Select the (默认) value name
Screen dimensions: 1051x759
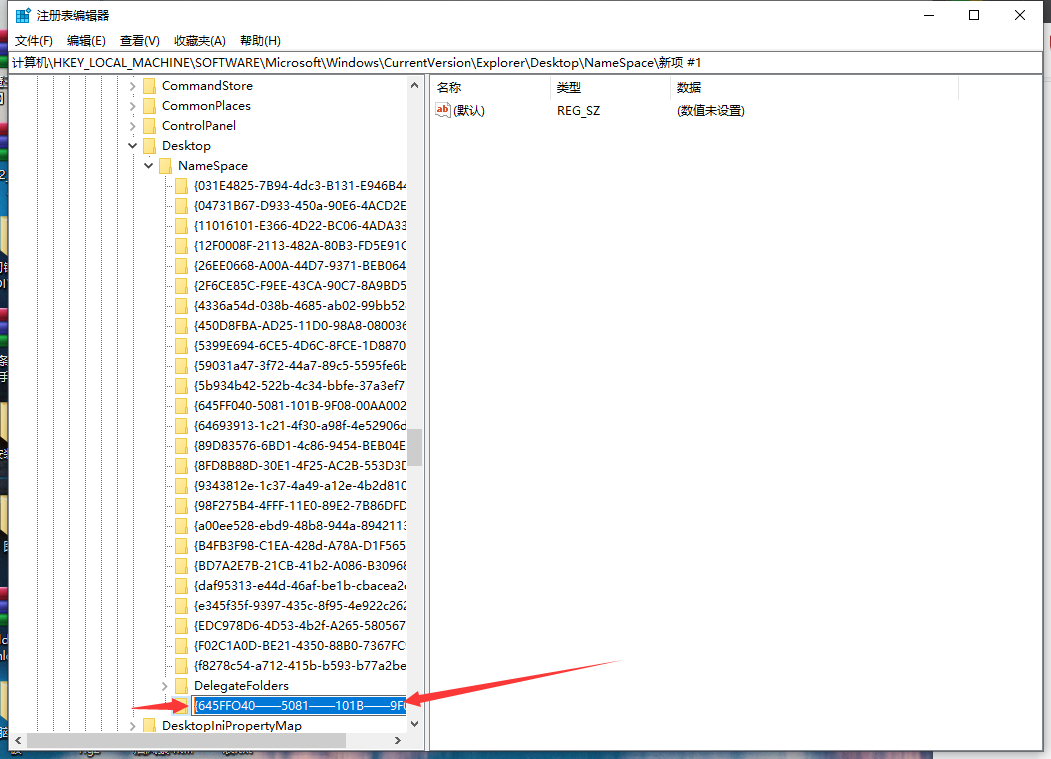coord(469,111)
